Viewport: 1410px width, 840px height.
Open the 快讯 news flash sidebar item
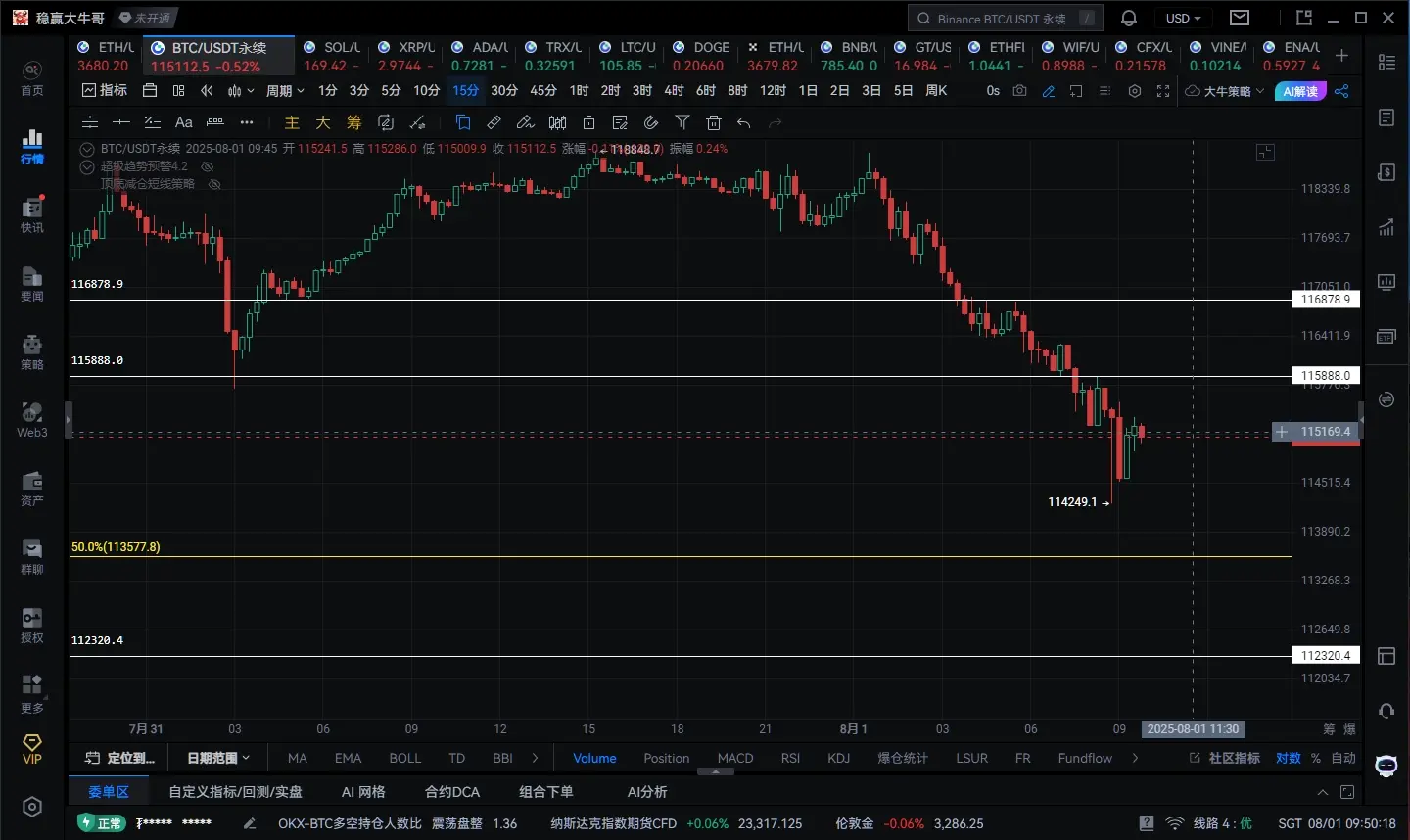32,214
